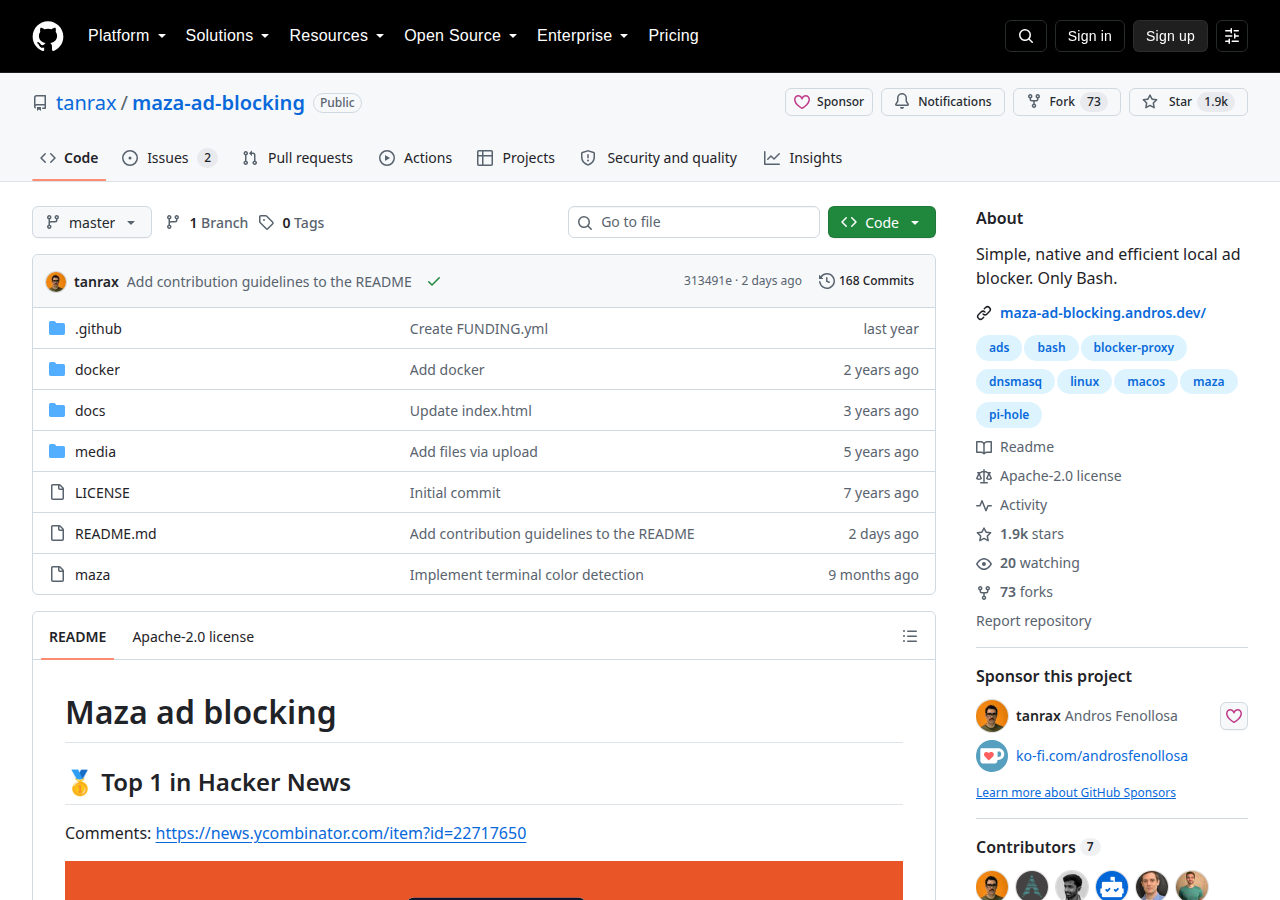Go to the Actions tab
This screenshot has height=900, width=1280.
click(x=416, y=158)
